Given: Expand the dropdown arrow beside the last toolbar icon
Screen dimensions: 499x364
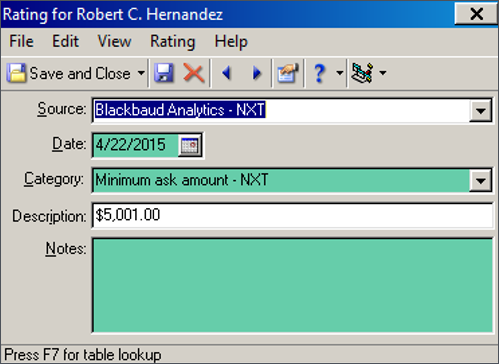Looking at the screenshot, I should pyautogui.click(x=383, y=73).
